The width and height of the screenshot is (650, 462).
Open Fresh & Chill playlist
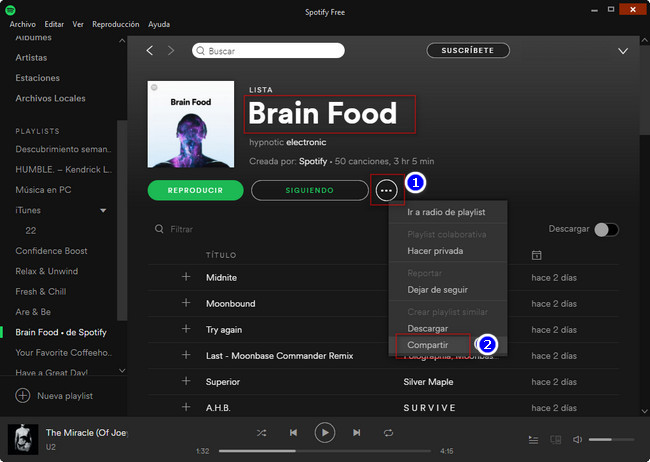click(41, 292)
